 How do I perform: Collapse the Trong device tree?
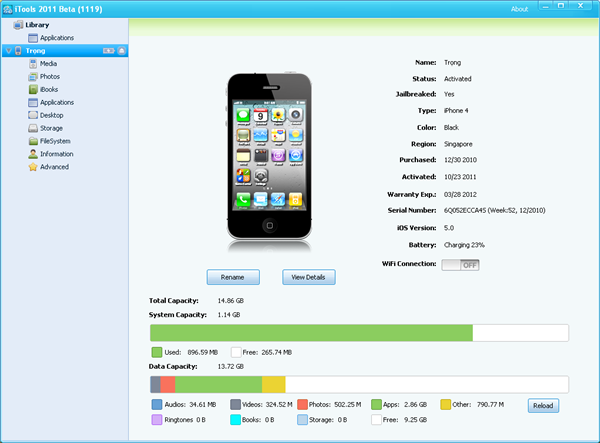click(x=8, y=50)
